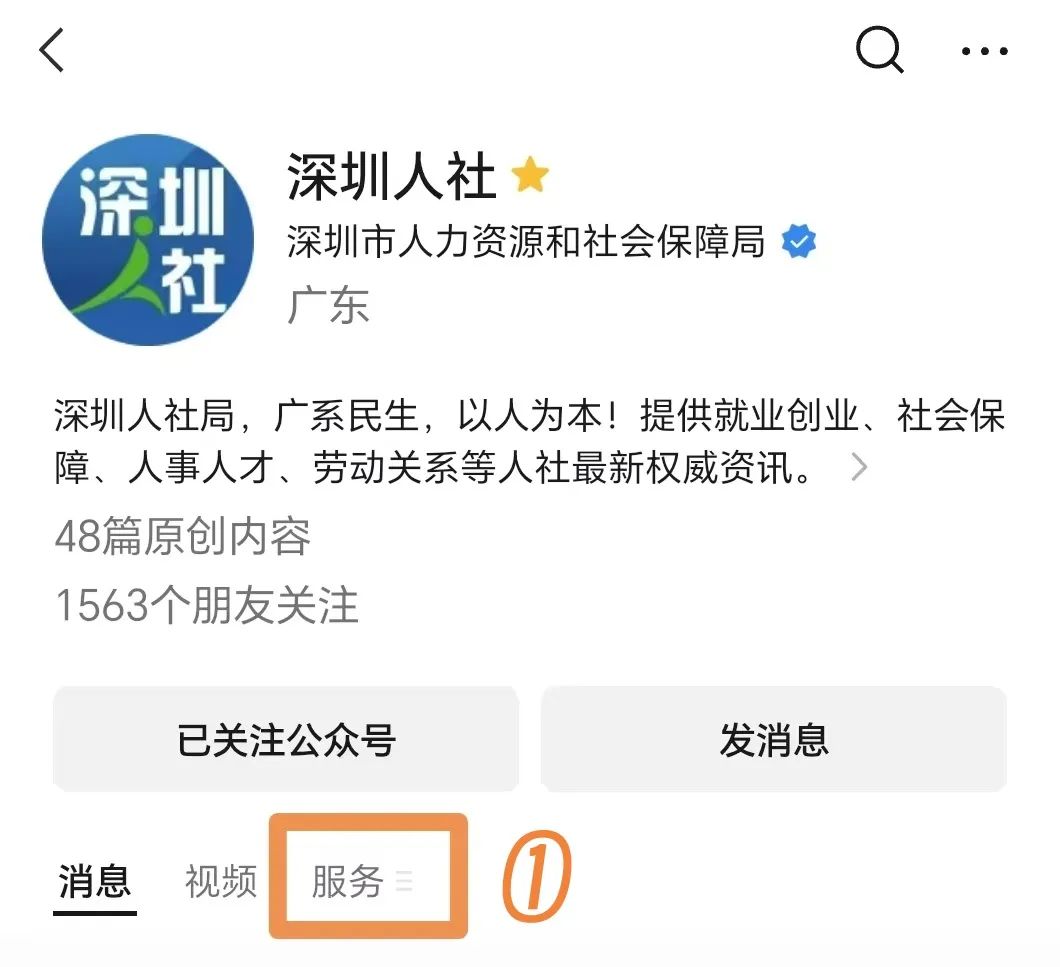Expand the account description chevron
The height and width of the screenshot is (967, 1060).
coord(859,467)
